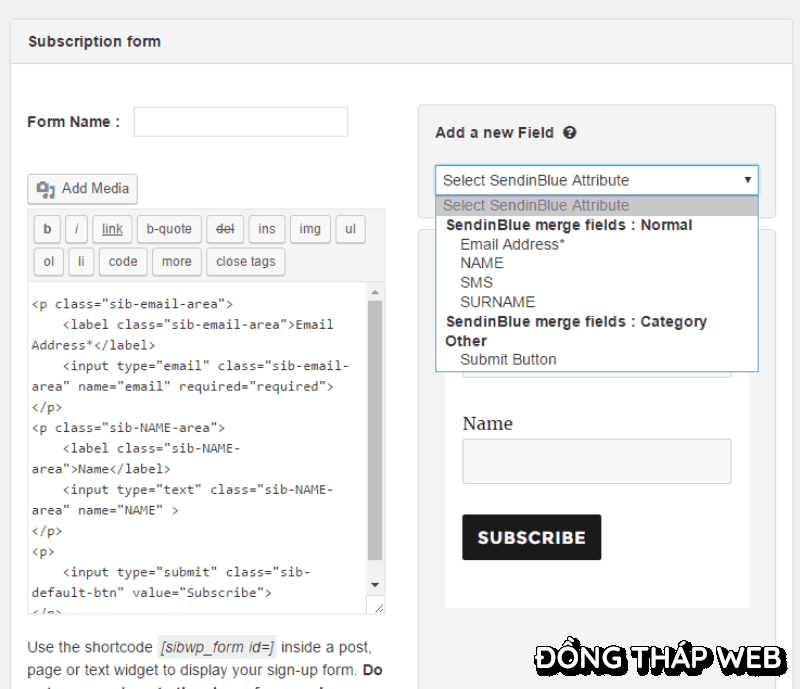
Task: Click the code editor vertical scrollbar thumb
Action: 375,431
